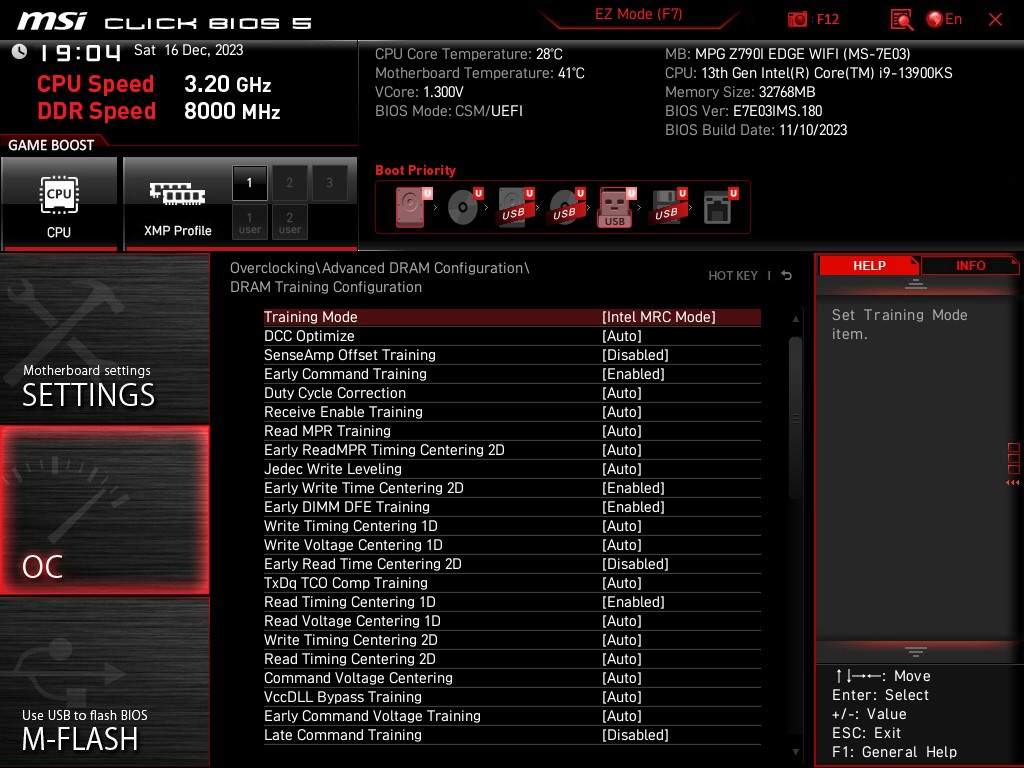The height and width of the screenshot is (768, 1024).
Task: Select the Late Command Training row
Action: coord(512,735)
